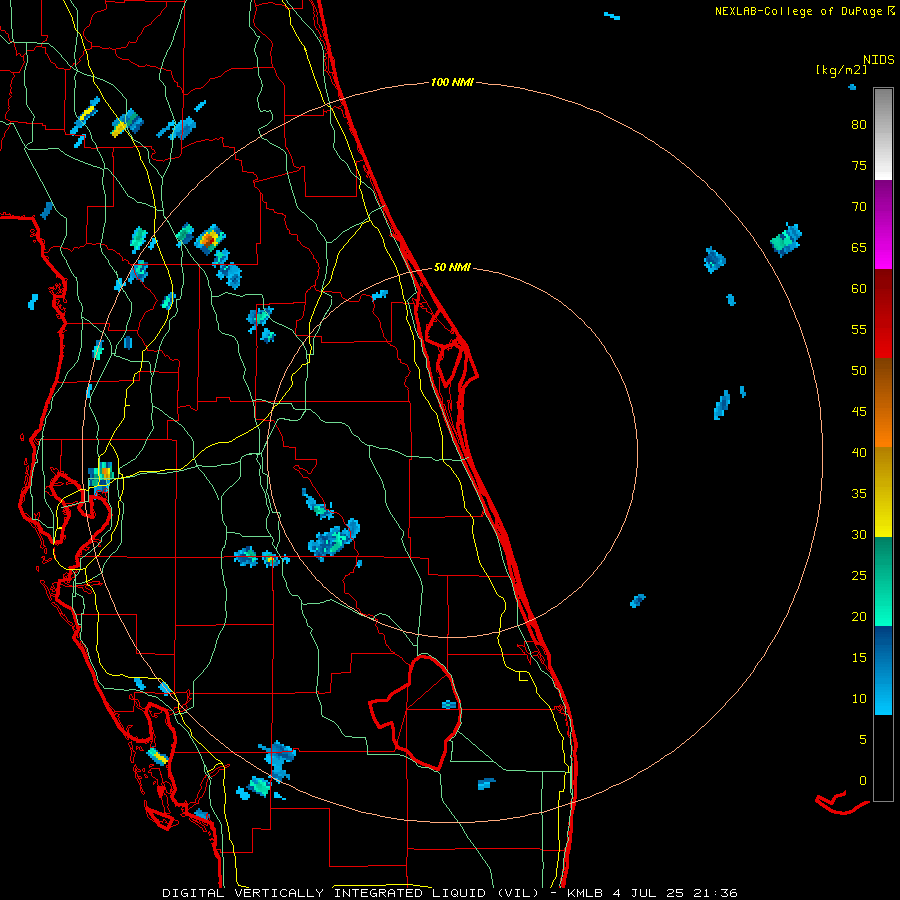The image size is (900, 900).
Task: Select the 50 NMI range ring label
Action: pyautogui.click(x=452, y=267)
